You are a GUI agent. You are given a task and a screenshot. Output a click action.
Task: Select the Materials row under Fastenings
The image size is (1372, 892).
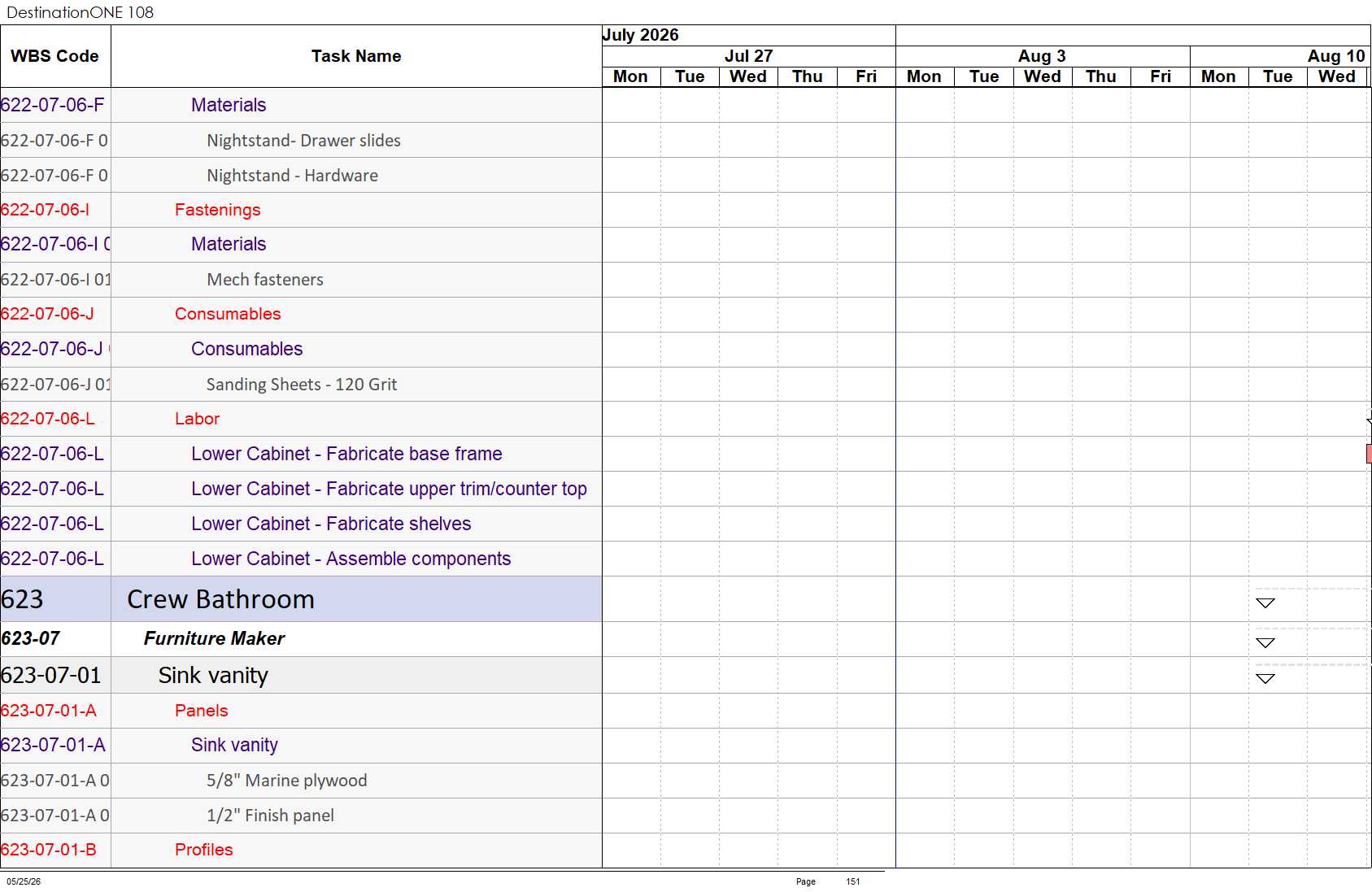tap(301, 244)
